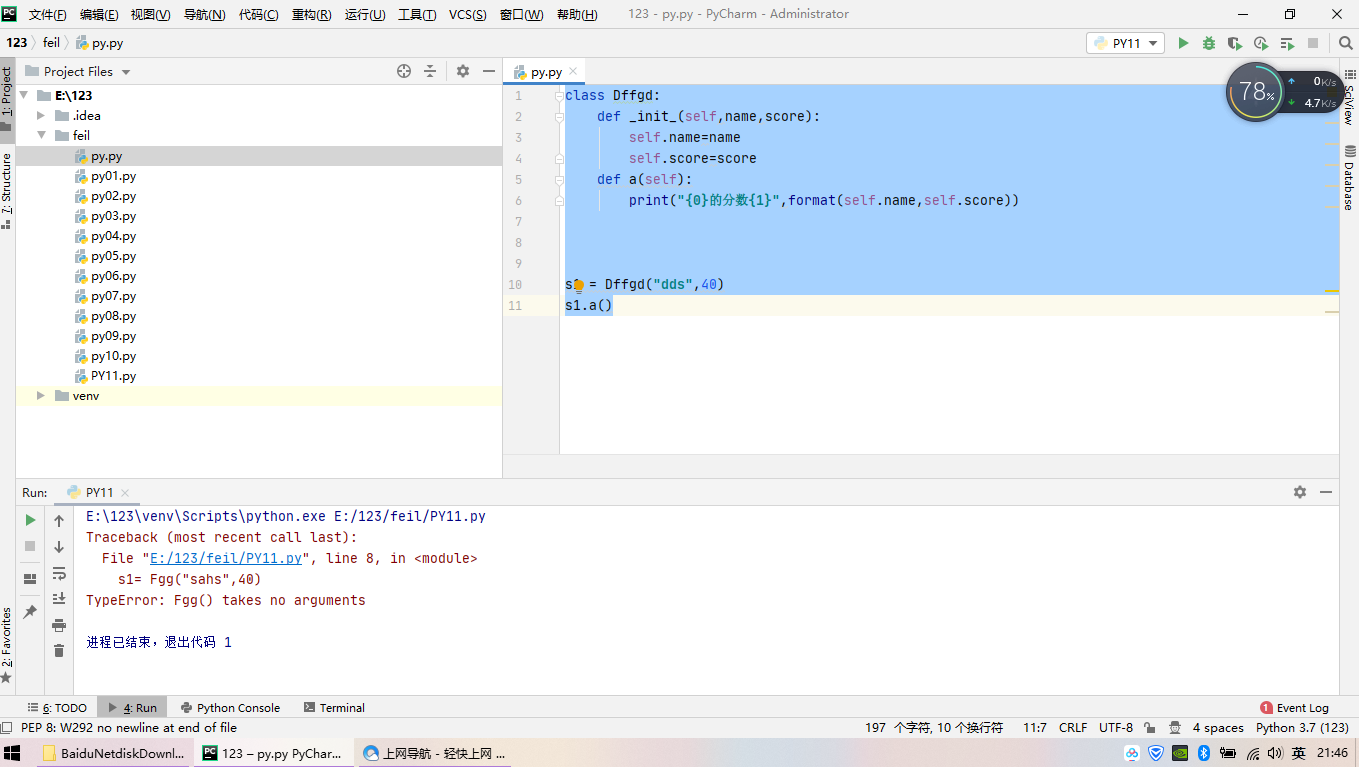
Task: Fold the def a method on line 5
Action: (559, 180)
